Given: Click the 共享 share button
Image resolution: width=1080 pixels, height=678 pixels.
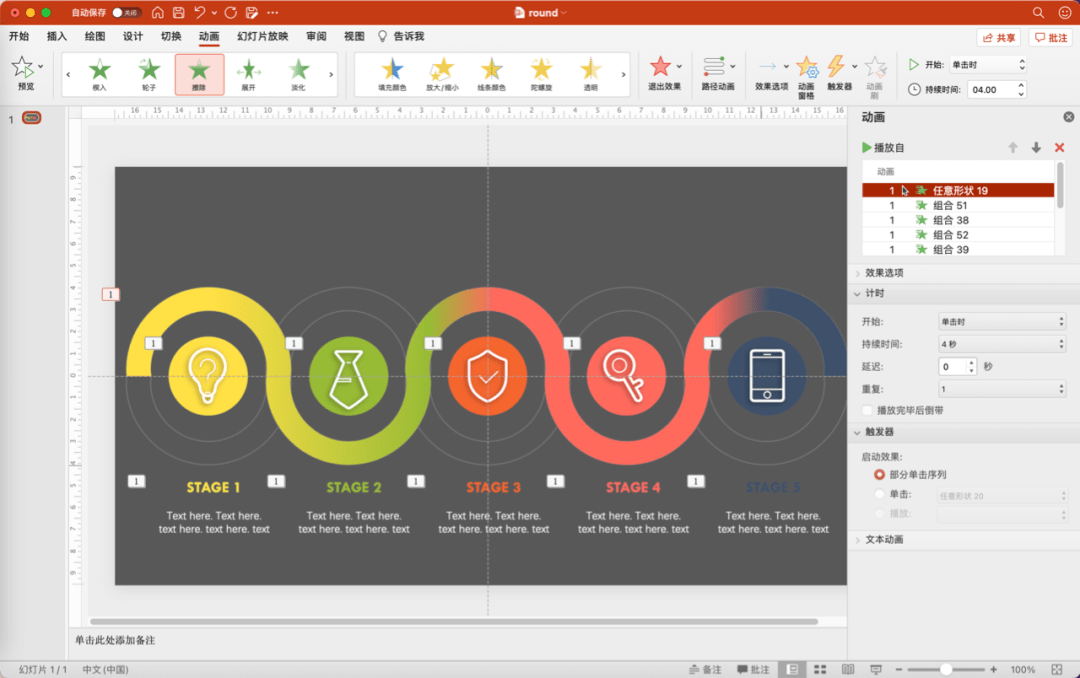Looking at the screenshot, I should point(999,38).
